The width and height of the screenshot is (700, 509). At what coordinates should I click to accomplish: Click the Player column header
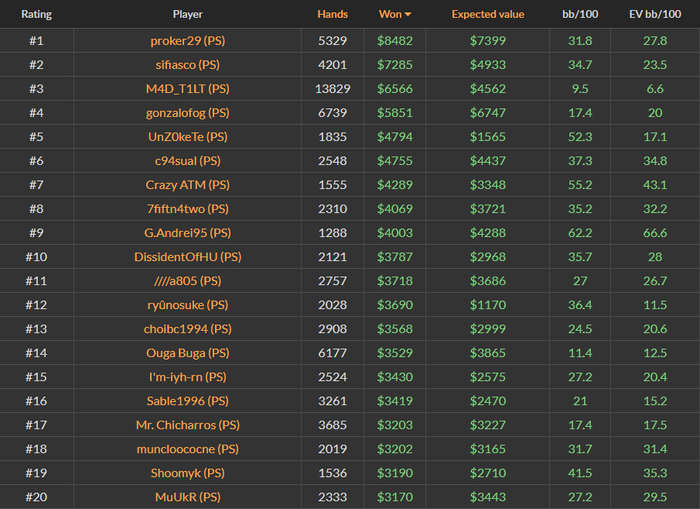click(x=187, y=15)
